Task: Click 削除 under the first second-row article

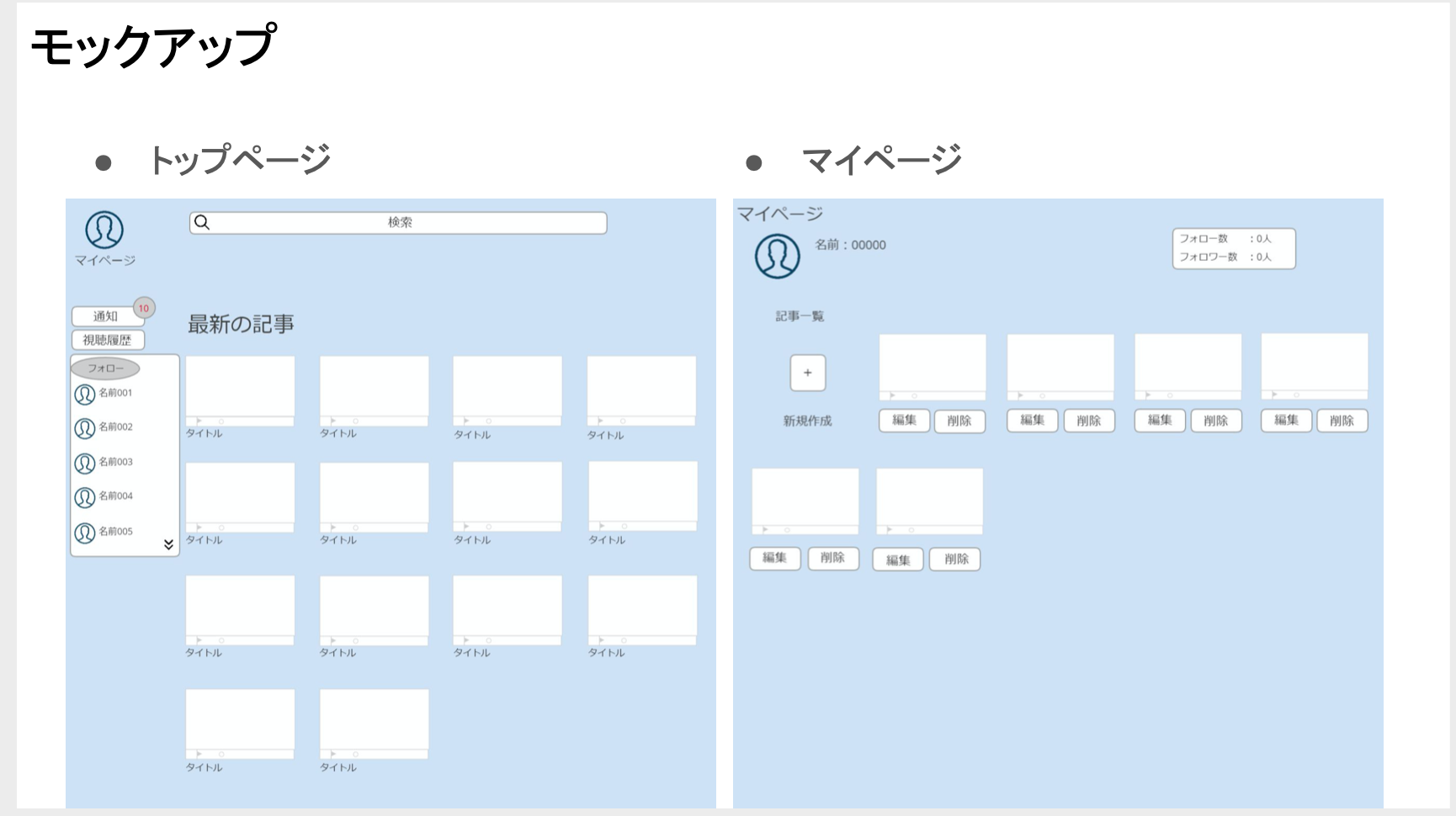Action: pyautogui.click(x=833, y=558)
